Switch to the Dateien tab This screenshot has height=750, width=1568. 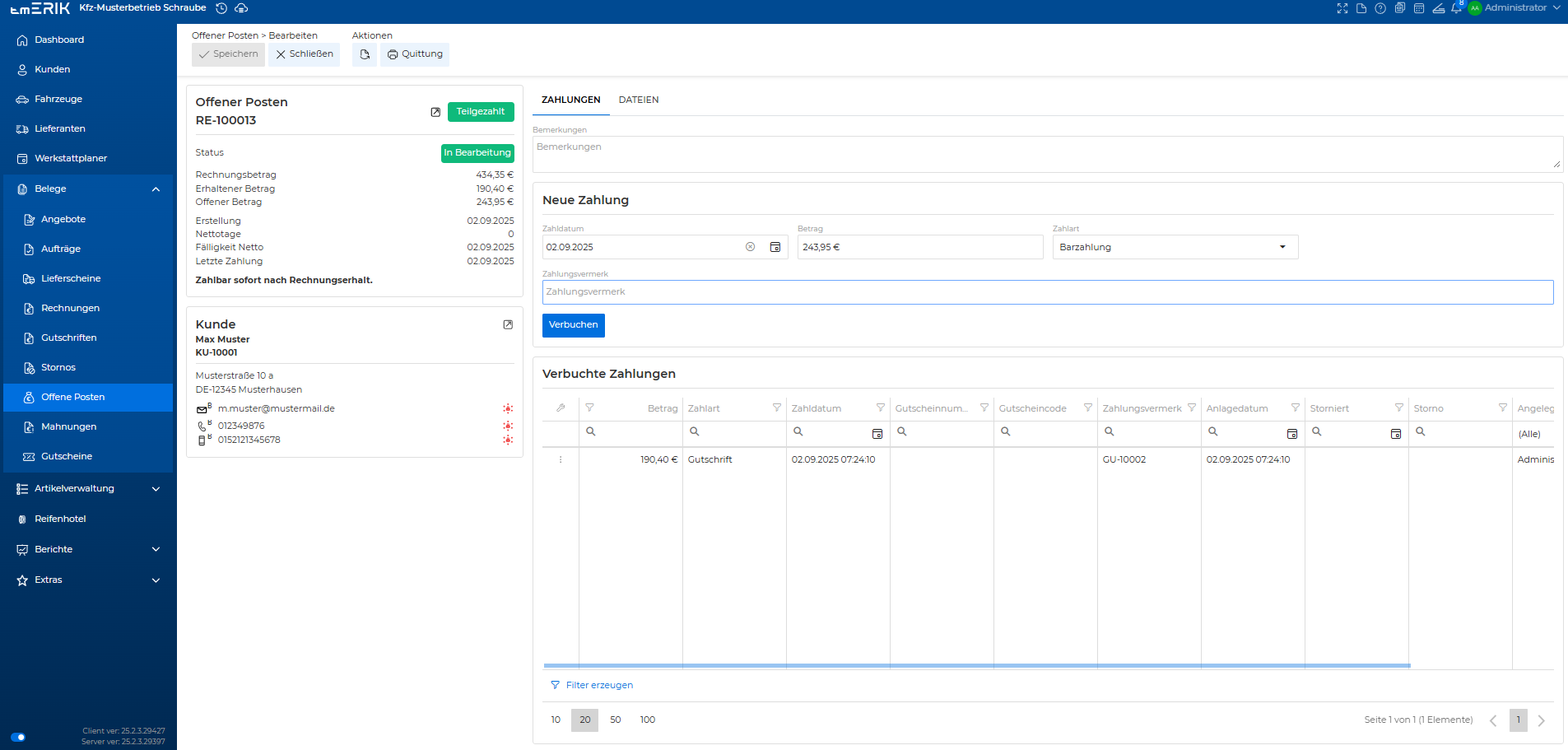639,100
